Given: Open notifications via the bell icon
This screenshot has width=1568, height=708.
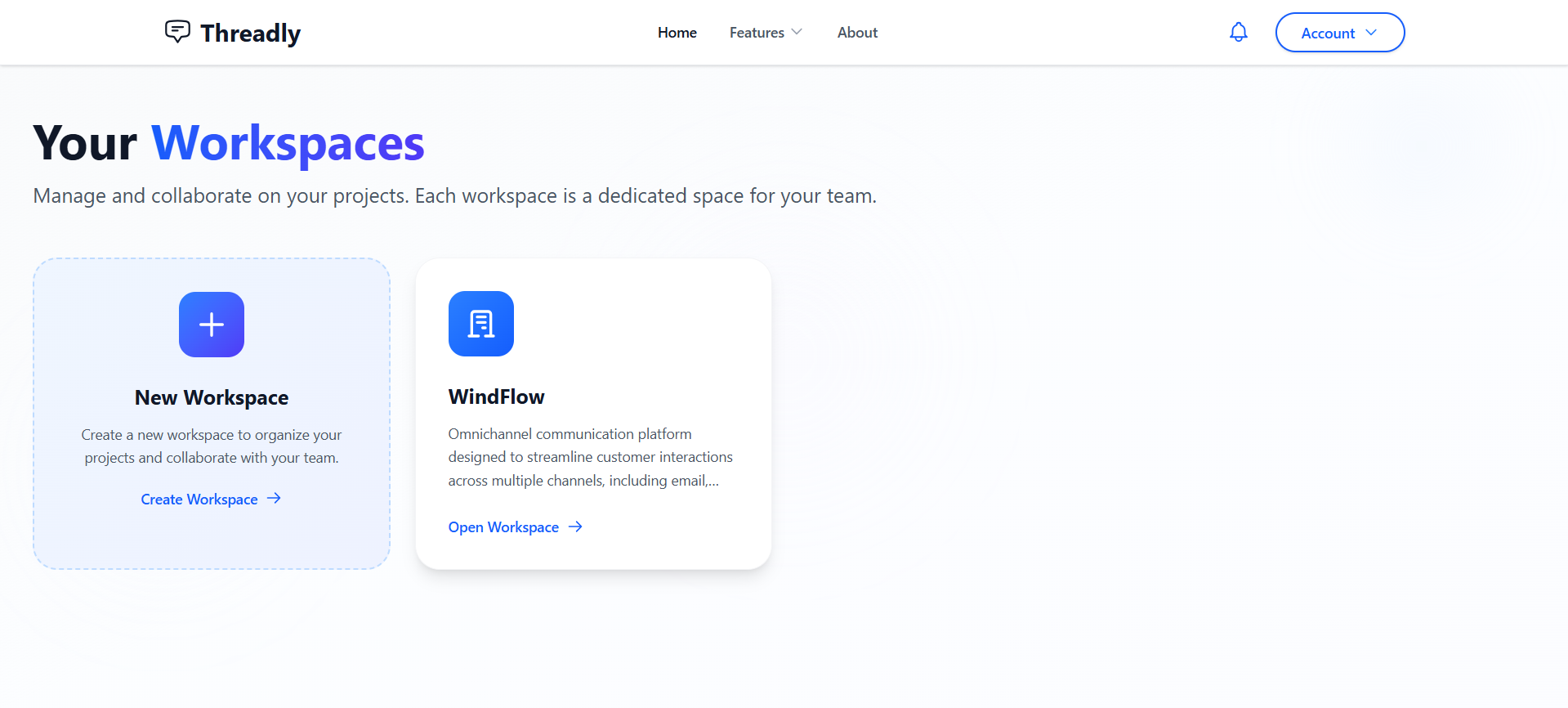Looking at the screenshot, I should pyautogui.click(x=1238, y=32).
